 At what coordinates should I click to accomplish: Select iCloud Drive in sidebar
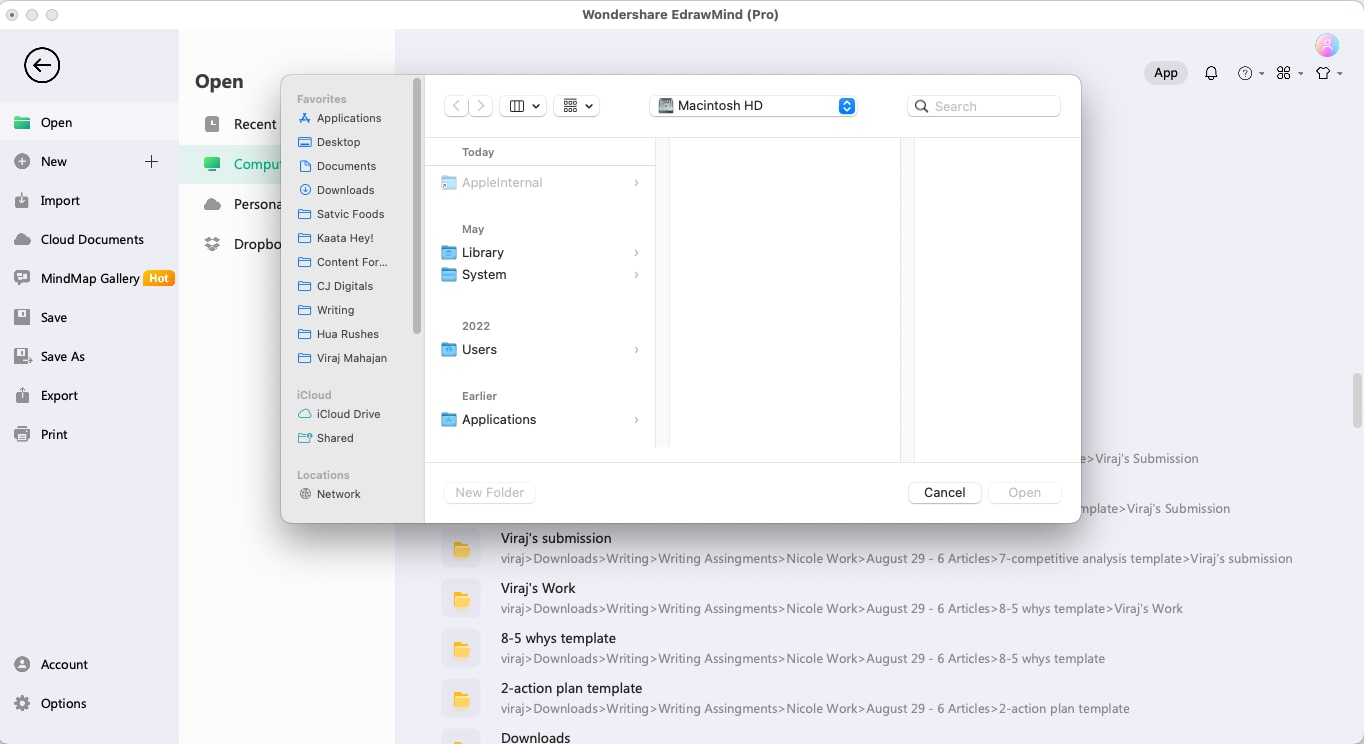[349, 414]
